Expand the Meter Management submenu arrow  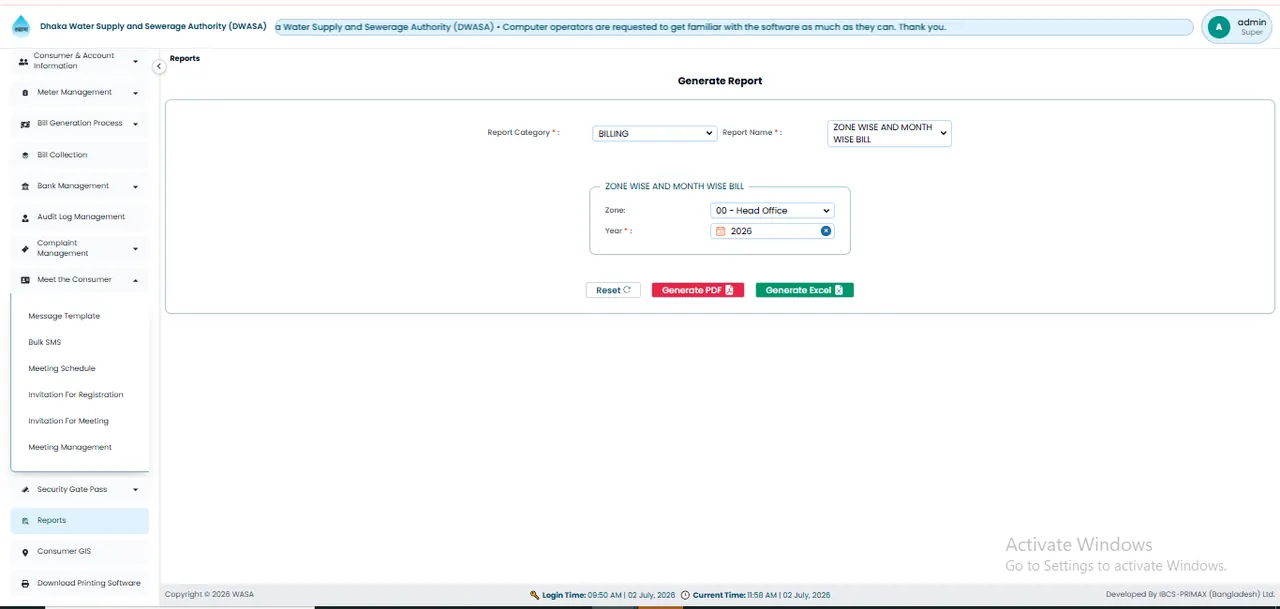(135, 93)
